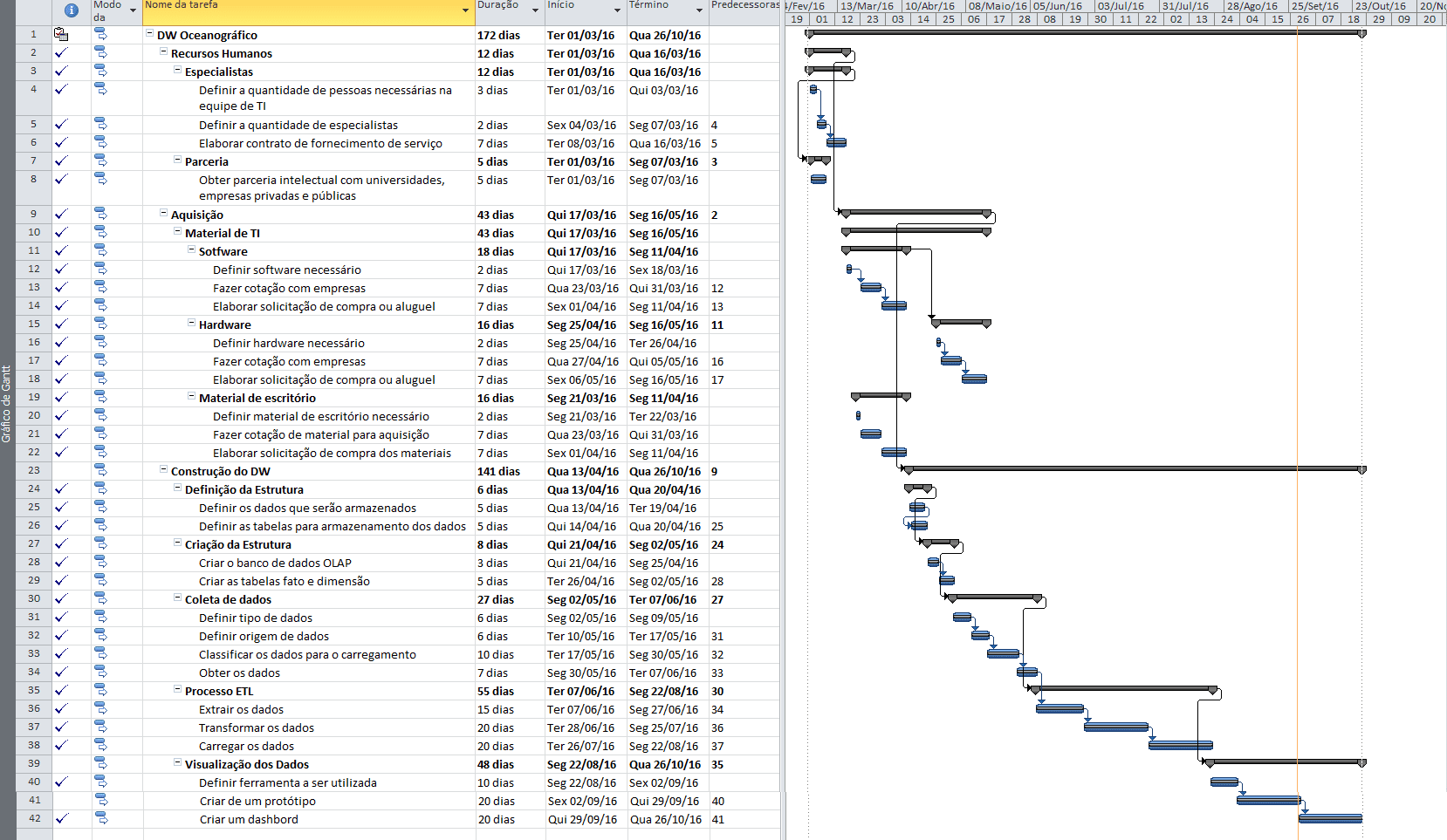The width and height of the screenshot is (1447, 840).
Task: Collapse the Processo ETL task group
Action: (177, 690)
